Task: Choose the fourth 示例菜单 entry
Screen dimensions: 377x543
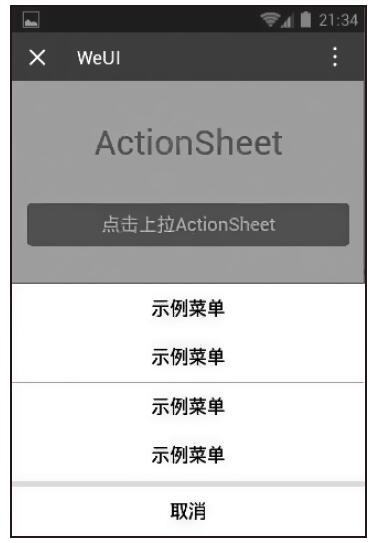Action: [x=188, y=455]
